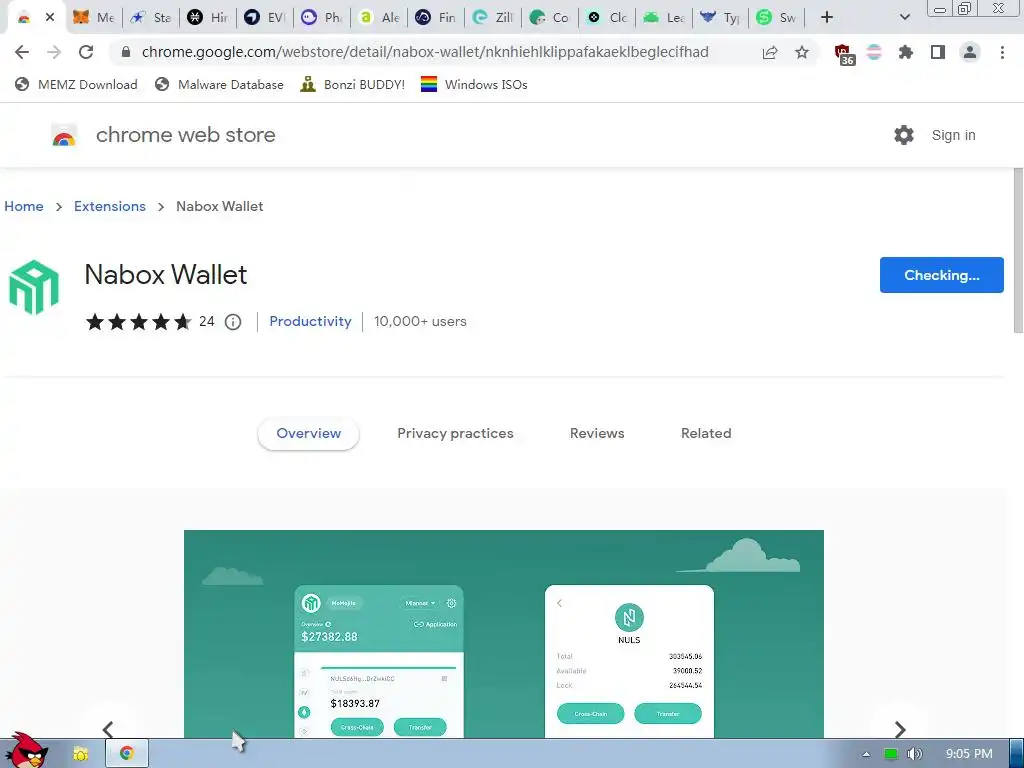This screenshot has width=1024, height=768.
Task: Switch to the 'Typ' tab
Action: 720,18
